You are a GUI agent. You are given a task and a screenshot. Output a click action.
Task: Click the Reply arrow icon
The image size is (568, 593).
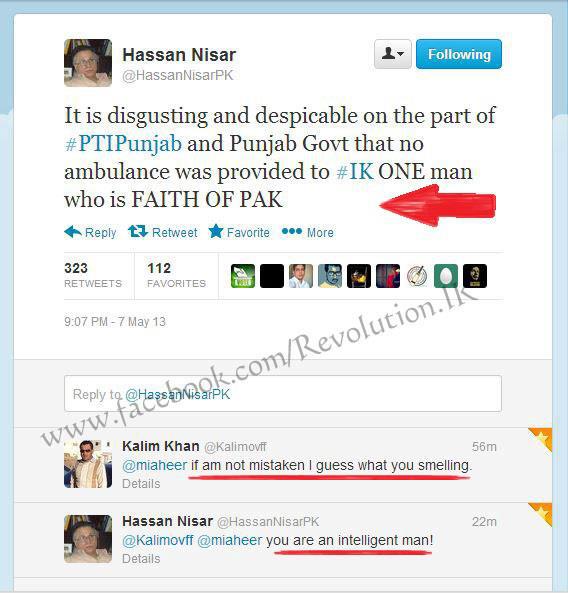[73, 231]
